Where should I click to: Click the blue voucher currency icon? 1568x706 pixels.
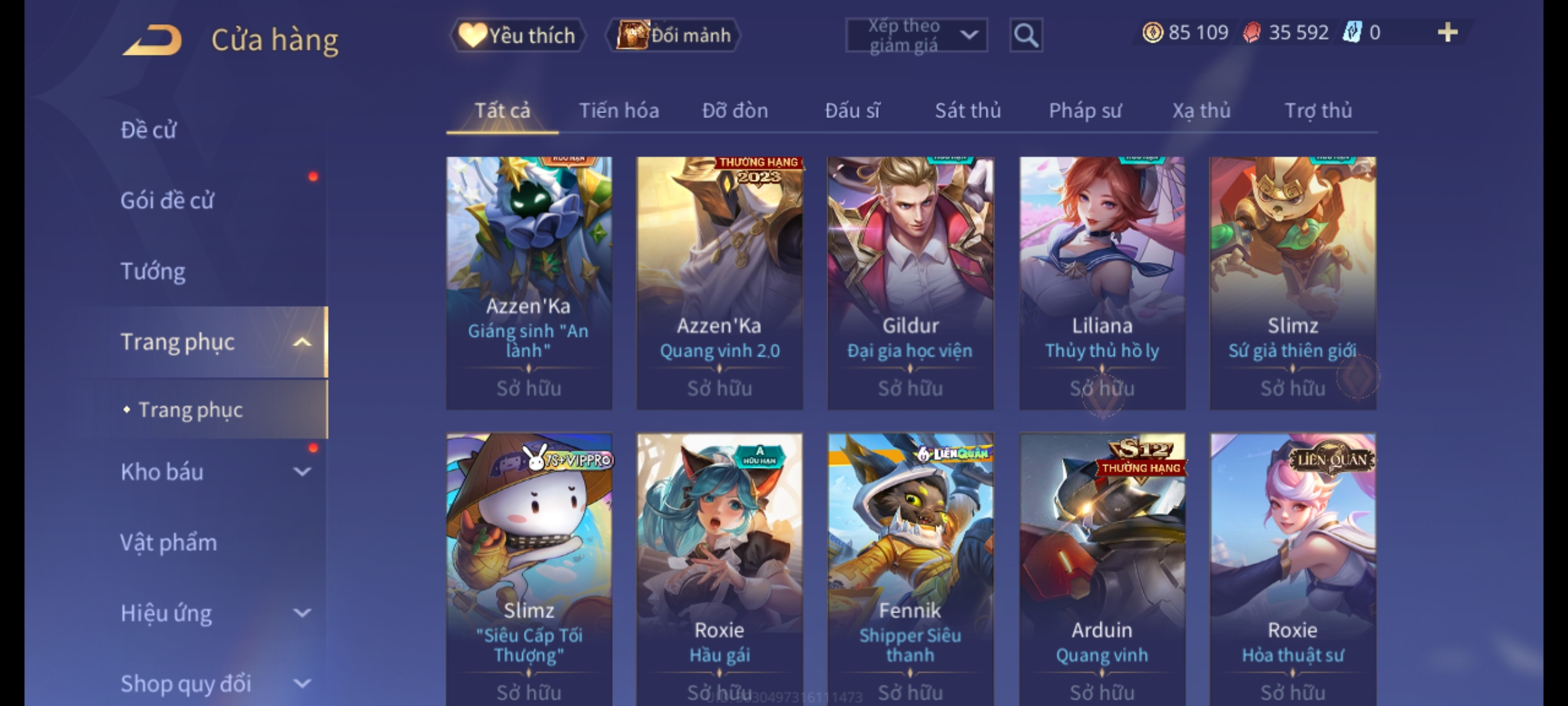coord(1352,32)
